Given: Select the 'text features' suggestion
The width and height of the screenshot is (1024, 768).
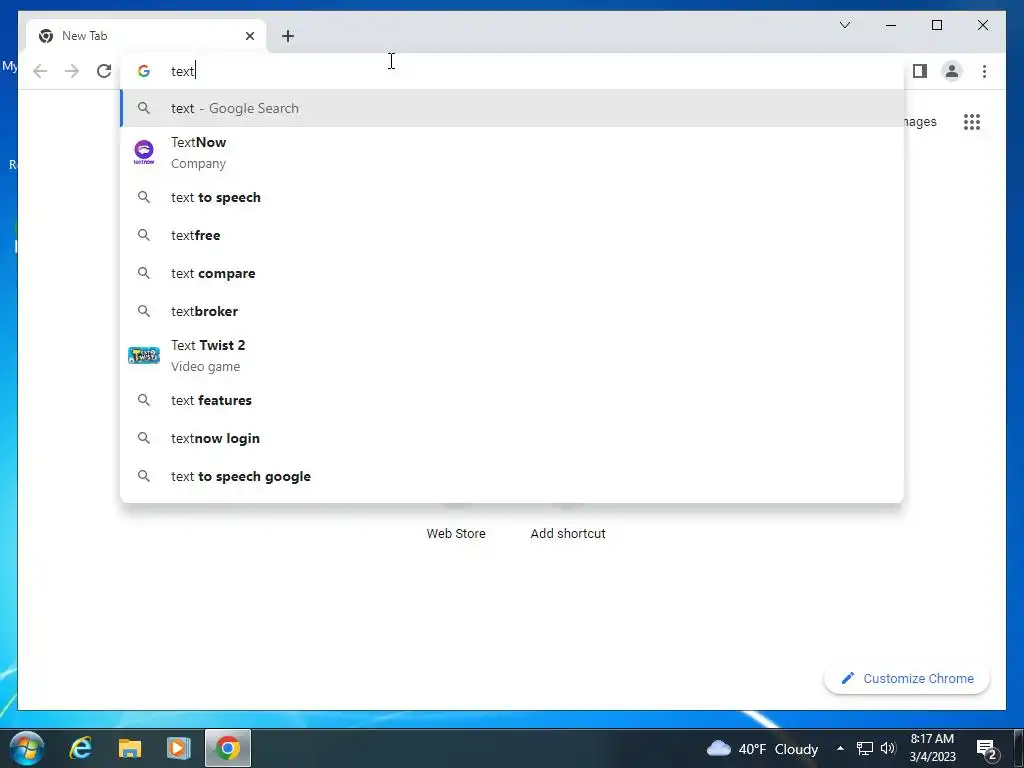Looking at the screenshot, I should click(x=513, y=400).
